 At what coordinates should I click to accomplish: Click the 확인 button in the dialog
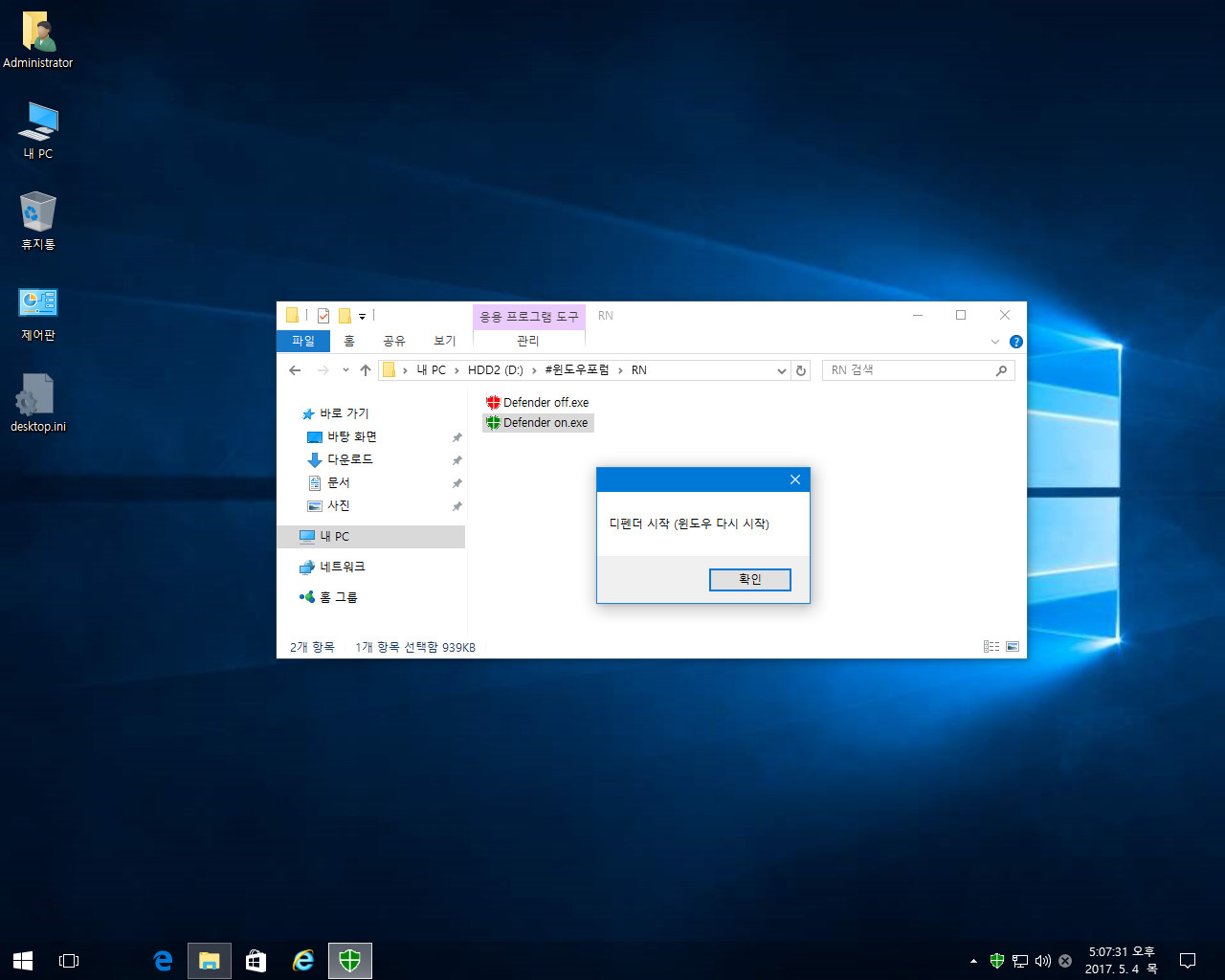(750, 580)
